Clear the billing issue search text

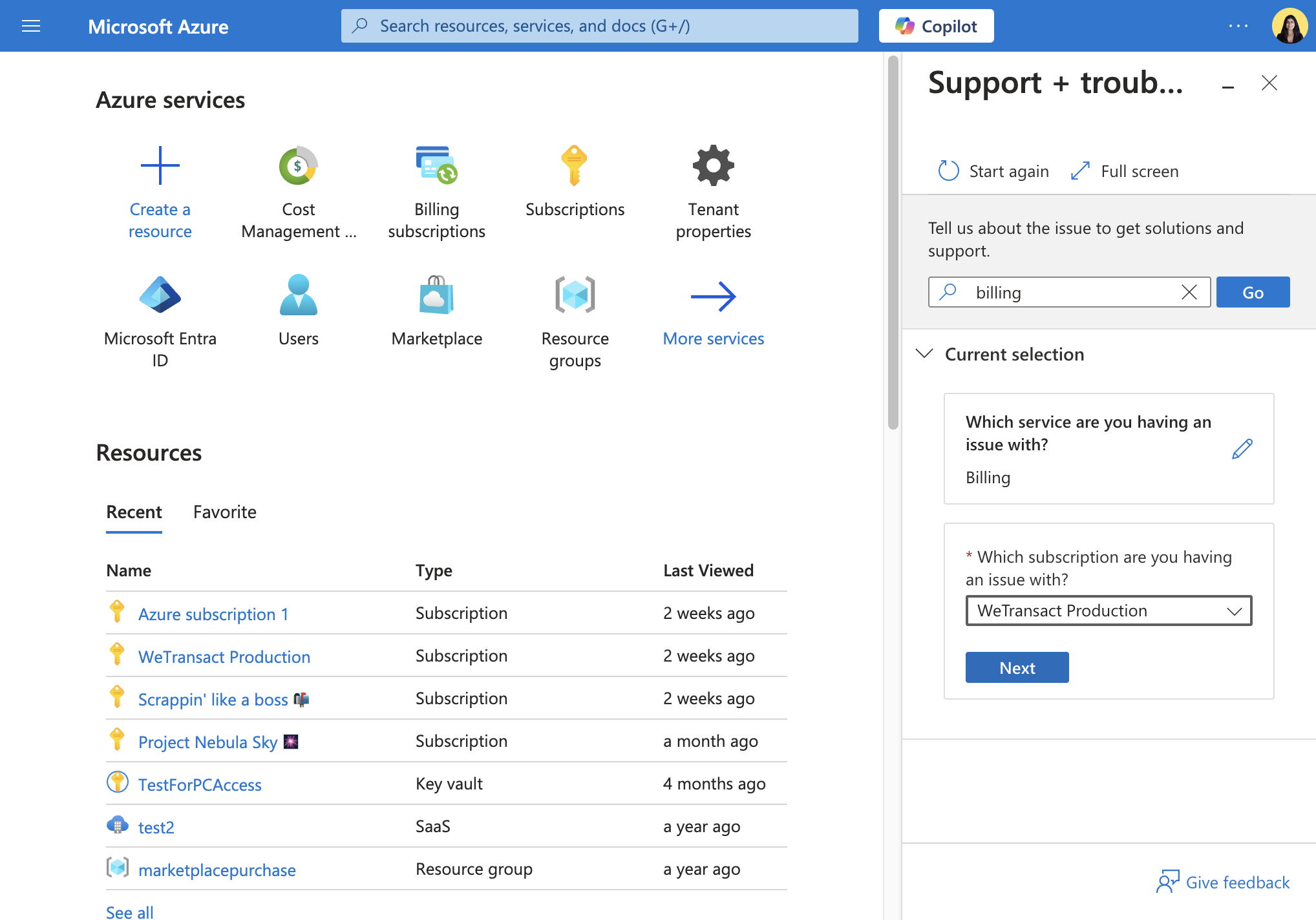(x=1189, y=292)
